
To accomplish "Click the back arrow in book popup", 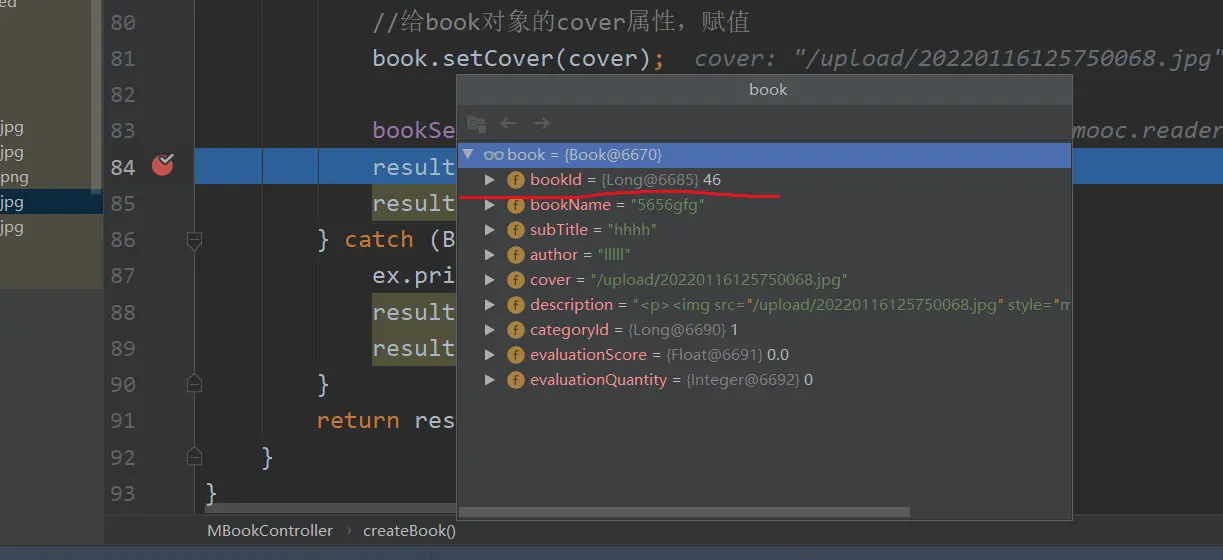I will pos(508,123).
